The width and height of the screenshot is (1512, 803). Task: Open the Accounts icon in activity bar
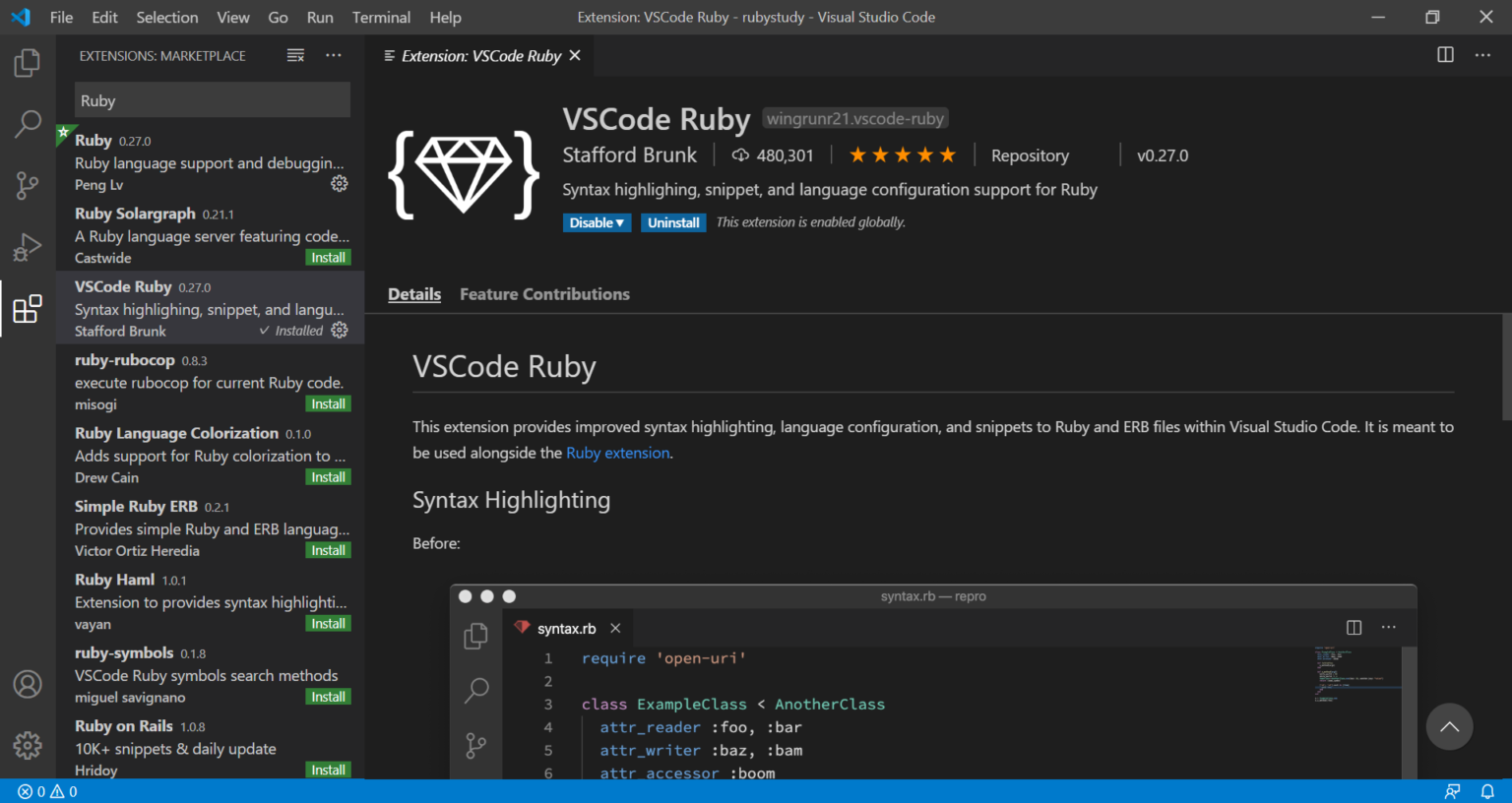(x=27, y=684)
